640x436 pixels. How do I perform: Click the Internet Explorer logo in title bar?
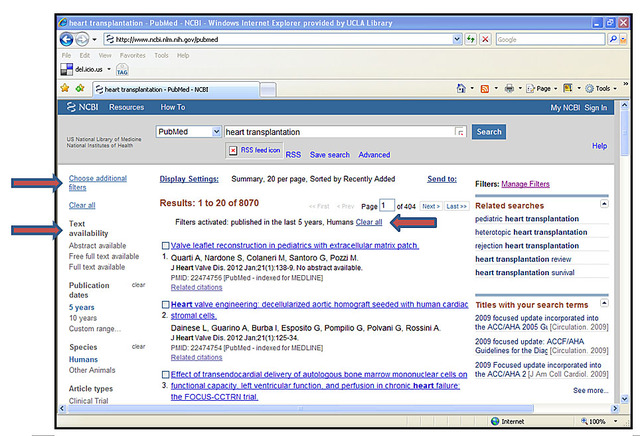point(62,22)
